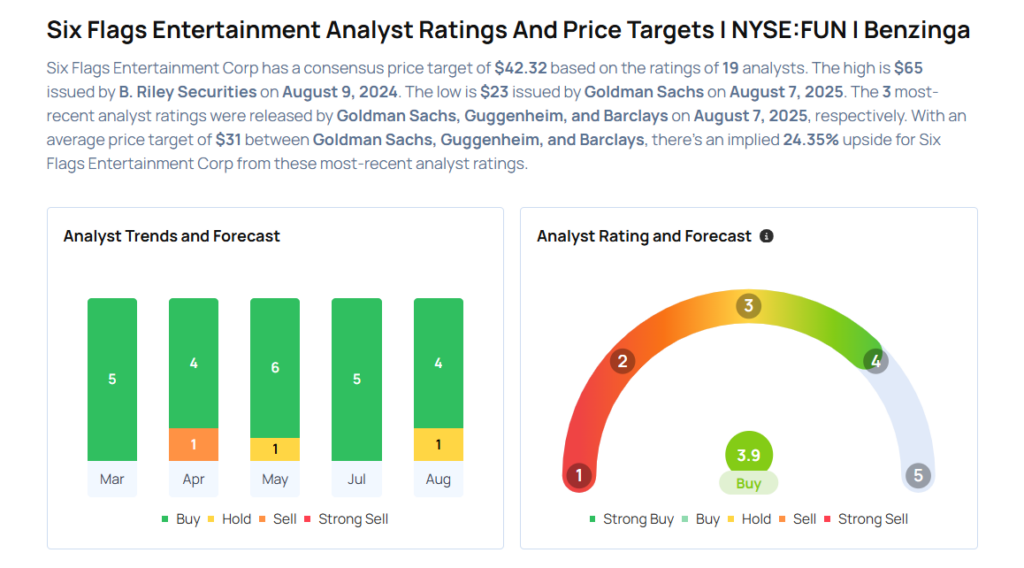Click the Buy rating badge
The image size is (1024, 568).
tap(748, 484)
